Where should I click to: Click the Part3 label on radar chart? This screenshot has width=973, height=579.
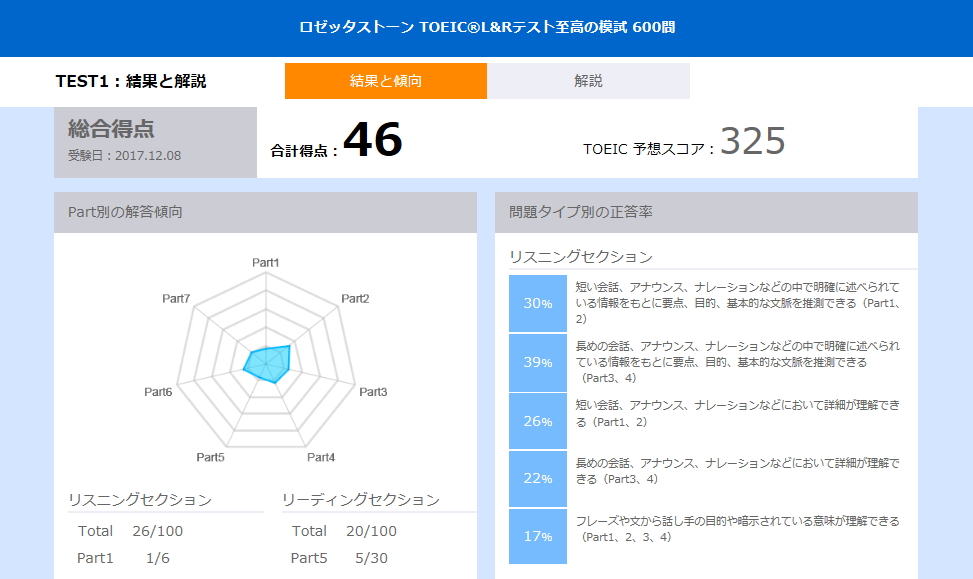tap(373, 392)
